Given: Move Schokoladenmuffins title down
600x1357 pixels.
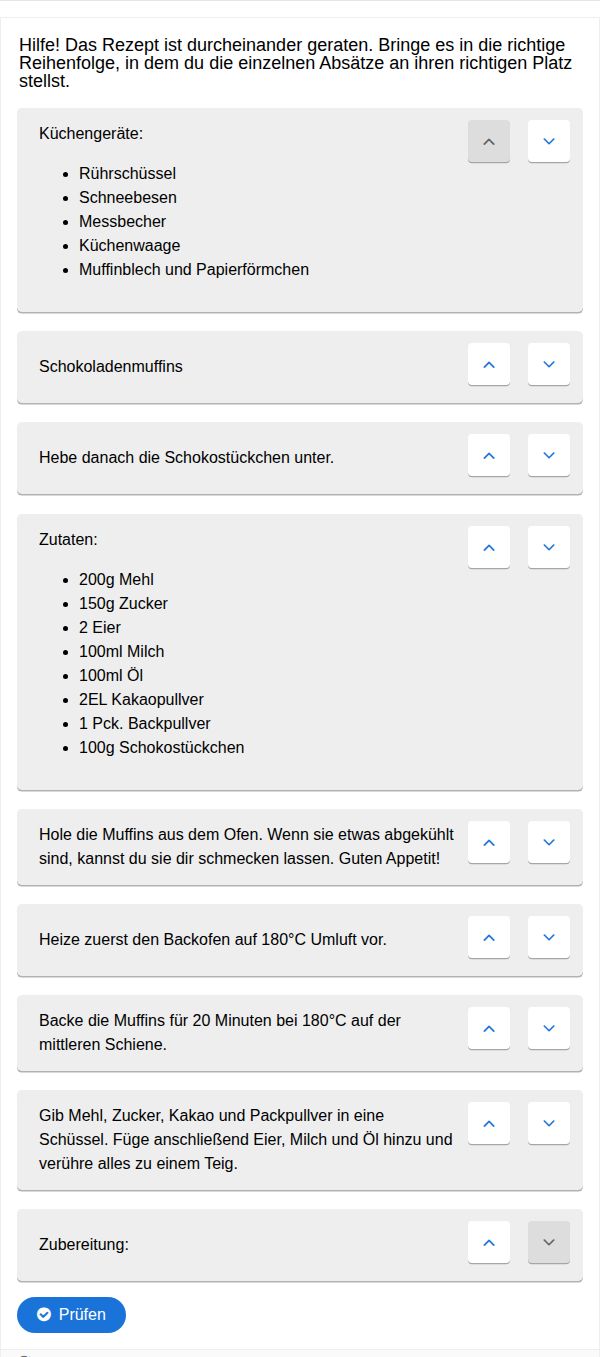Looking at the screenshot, I should [549, 364].
